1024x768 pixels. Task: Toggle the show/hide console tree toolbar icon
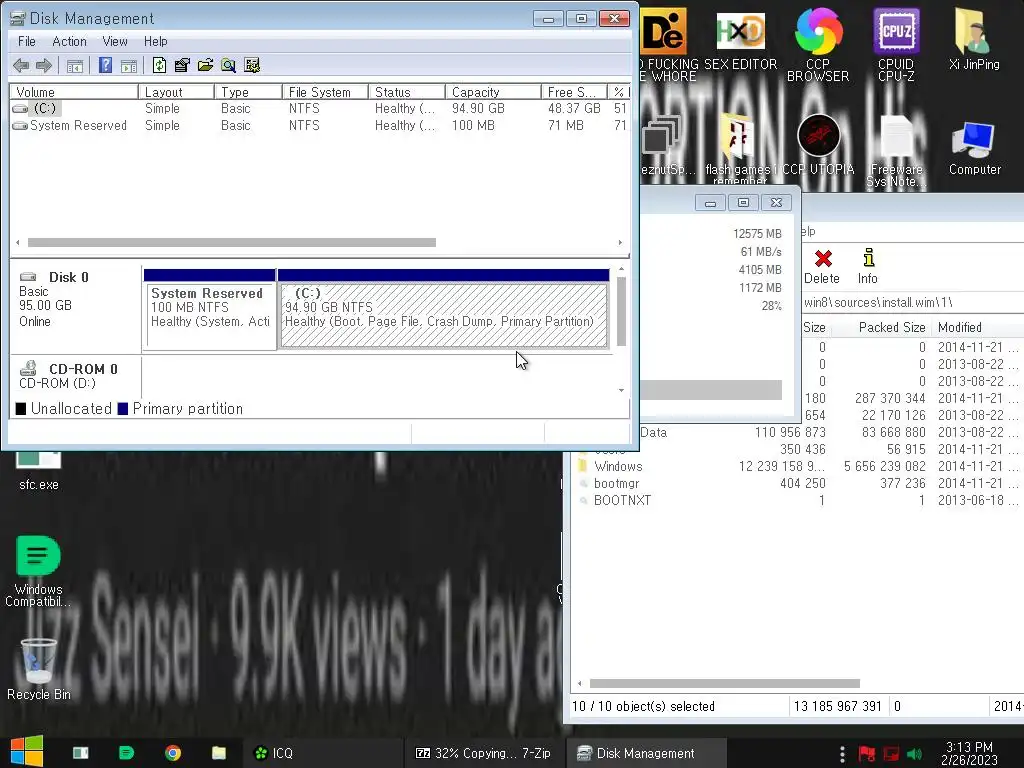(x=75, y=65)
